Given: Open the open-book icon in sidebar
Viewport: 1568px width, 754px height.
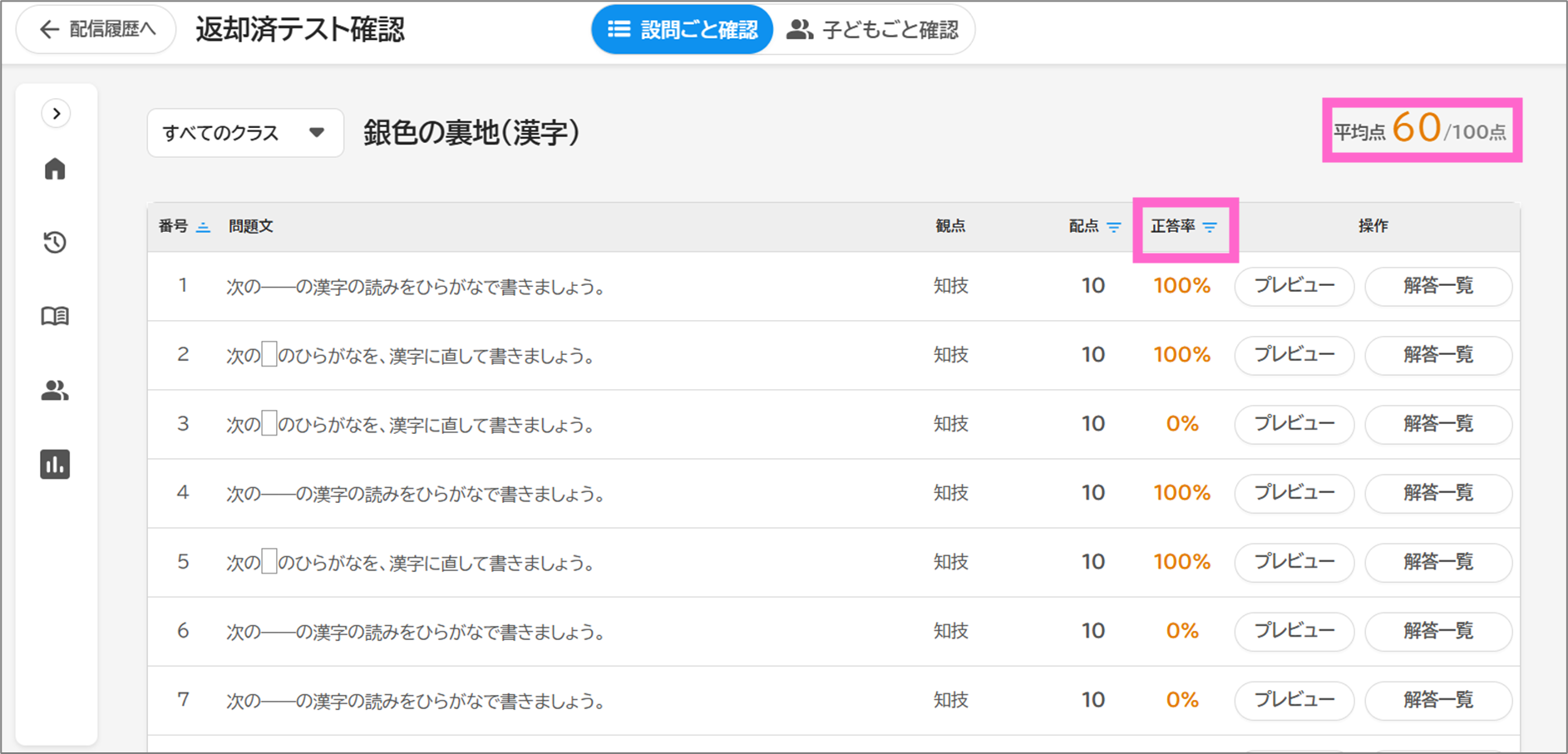Looking at the screenshot, I should [x=55, y=316].
